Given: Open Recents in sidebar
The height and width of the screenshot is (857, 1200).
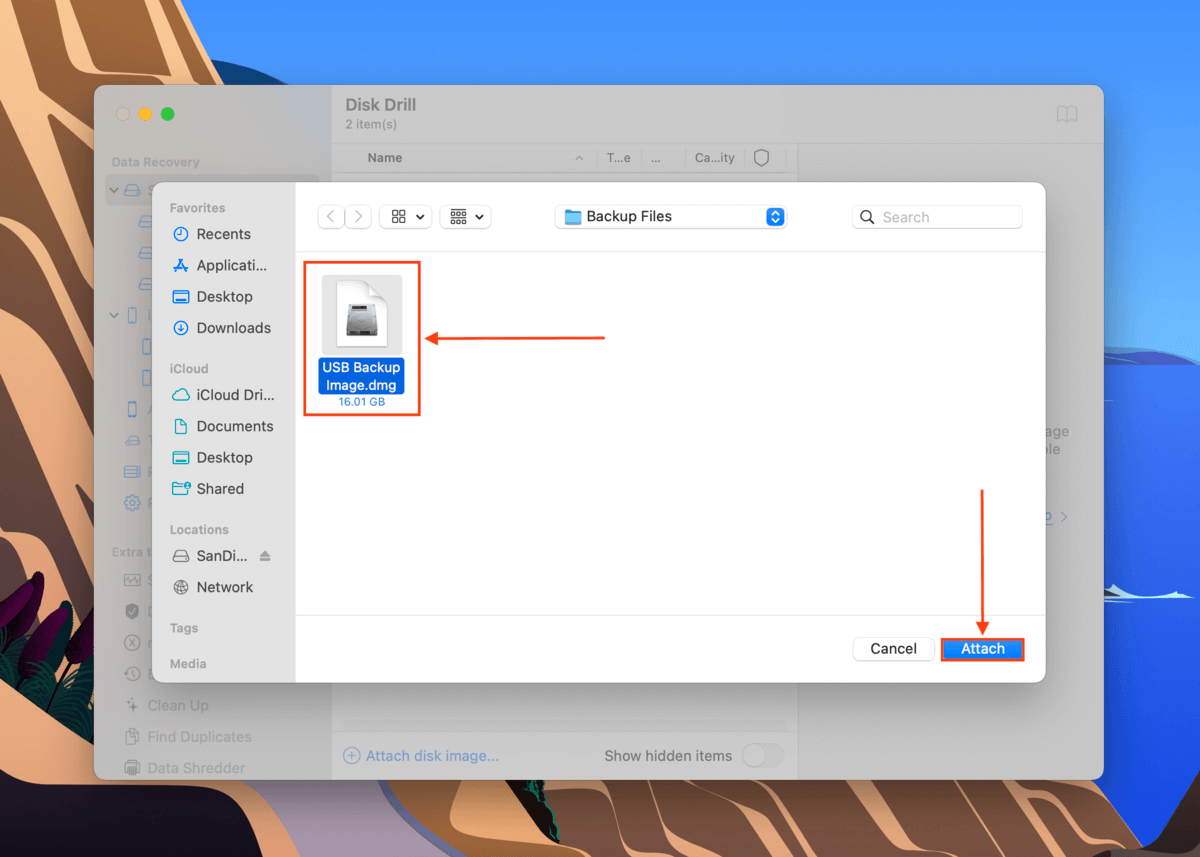Looking at the screenshot, I should click(222, 234).
